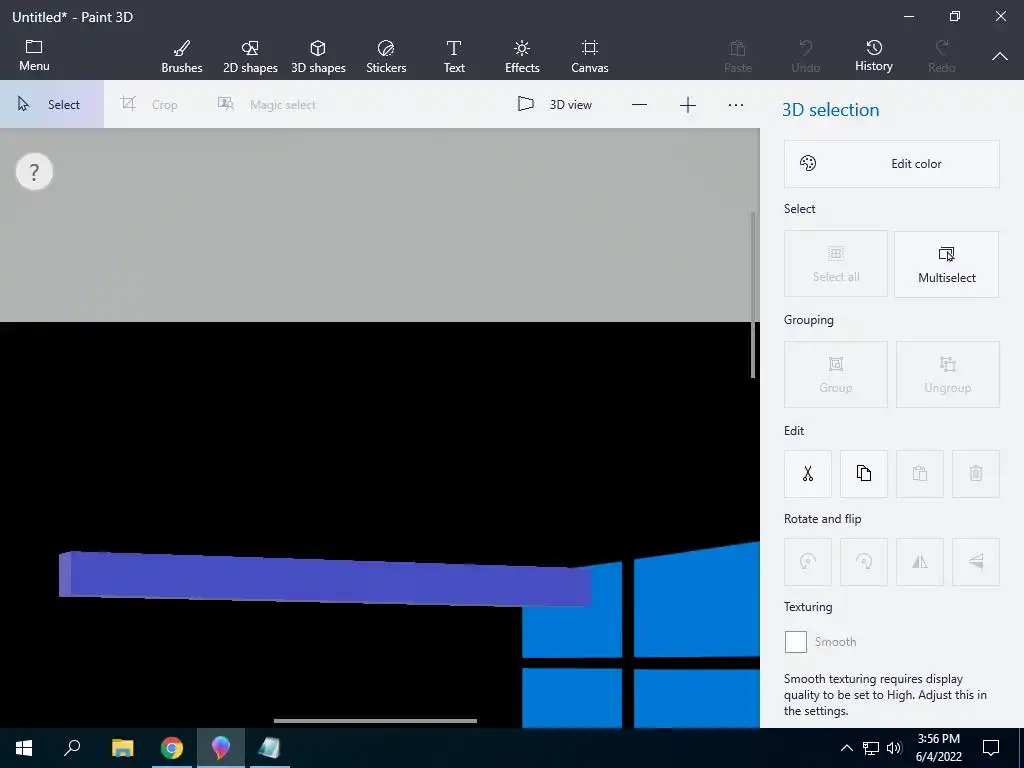Screen dimensions: 1024x768
Task: Open the 2D shapes tab
Action: coord(250,56)
